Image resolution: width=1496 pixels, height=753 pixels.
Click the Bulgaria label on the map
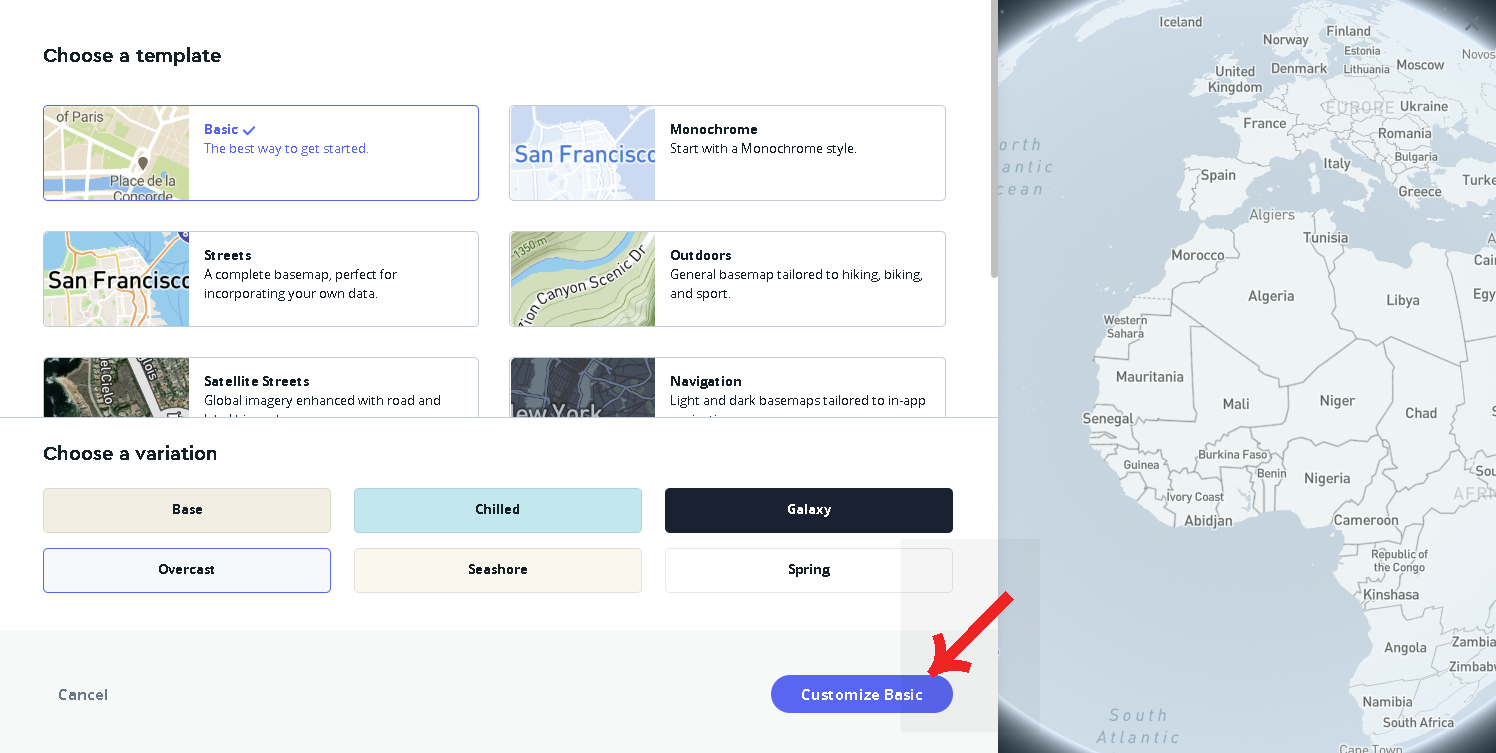click(1416, 157)
